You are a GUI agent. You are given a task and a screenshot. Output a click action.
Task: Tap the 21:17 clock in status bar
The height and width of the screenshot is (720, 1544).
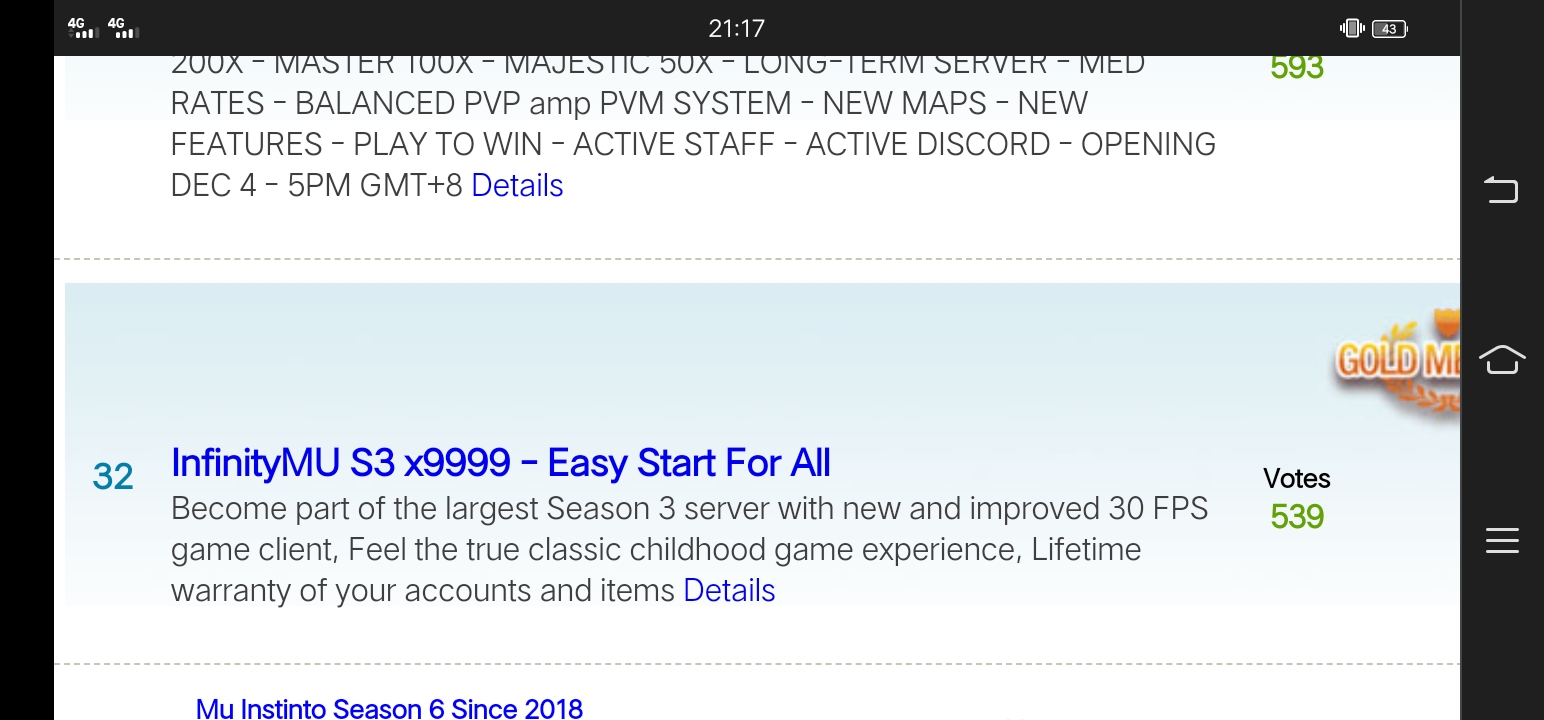tap(736, 29)
